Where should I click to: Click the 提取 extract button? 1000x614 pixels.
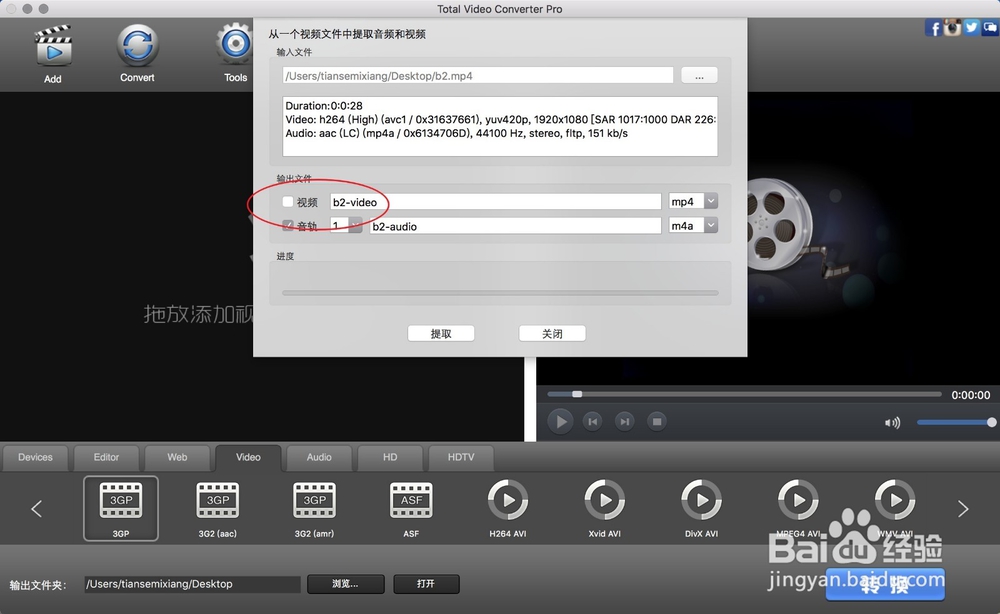pyautogui.click(x=441, y=333)
